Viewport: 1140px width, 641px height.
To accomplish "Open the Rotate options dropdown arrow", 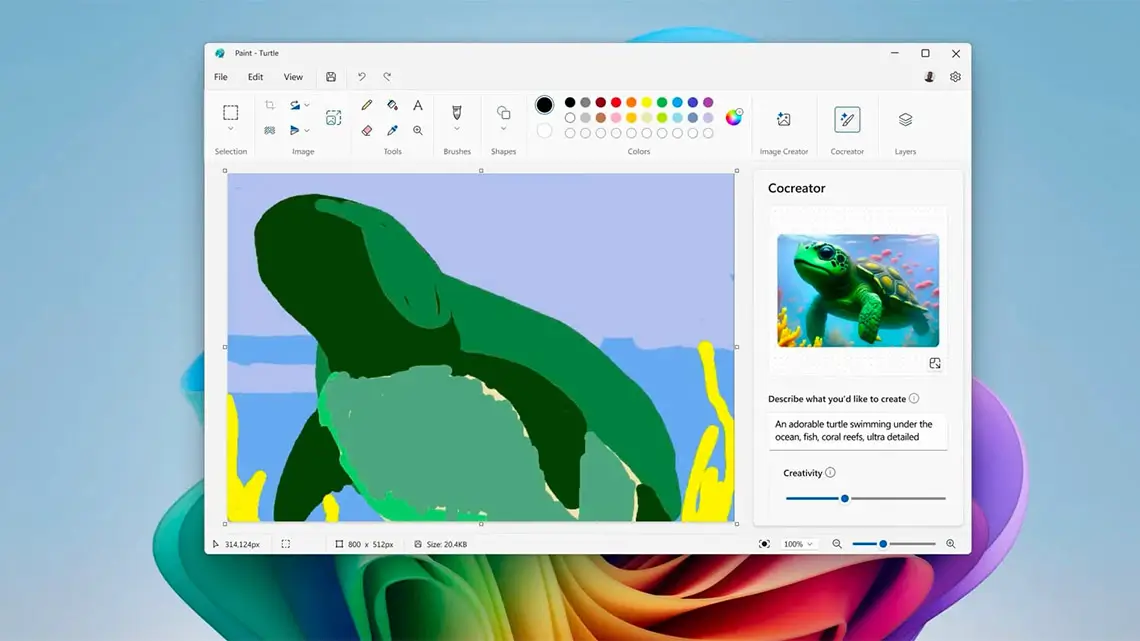I will click(307, 105).
